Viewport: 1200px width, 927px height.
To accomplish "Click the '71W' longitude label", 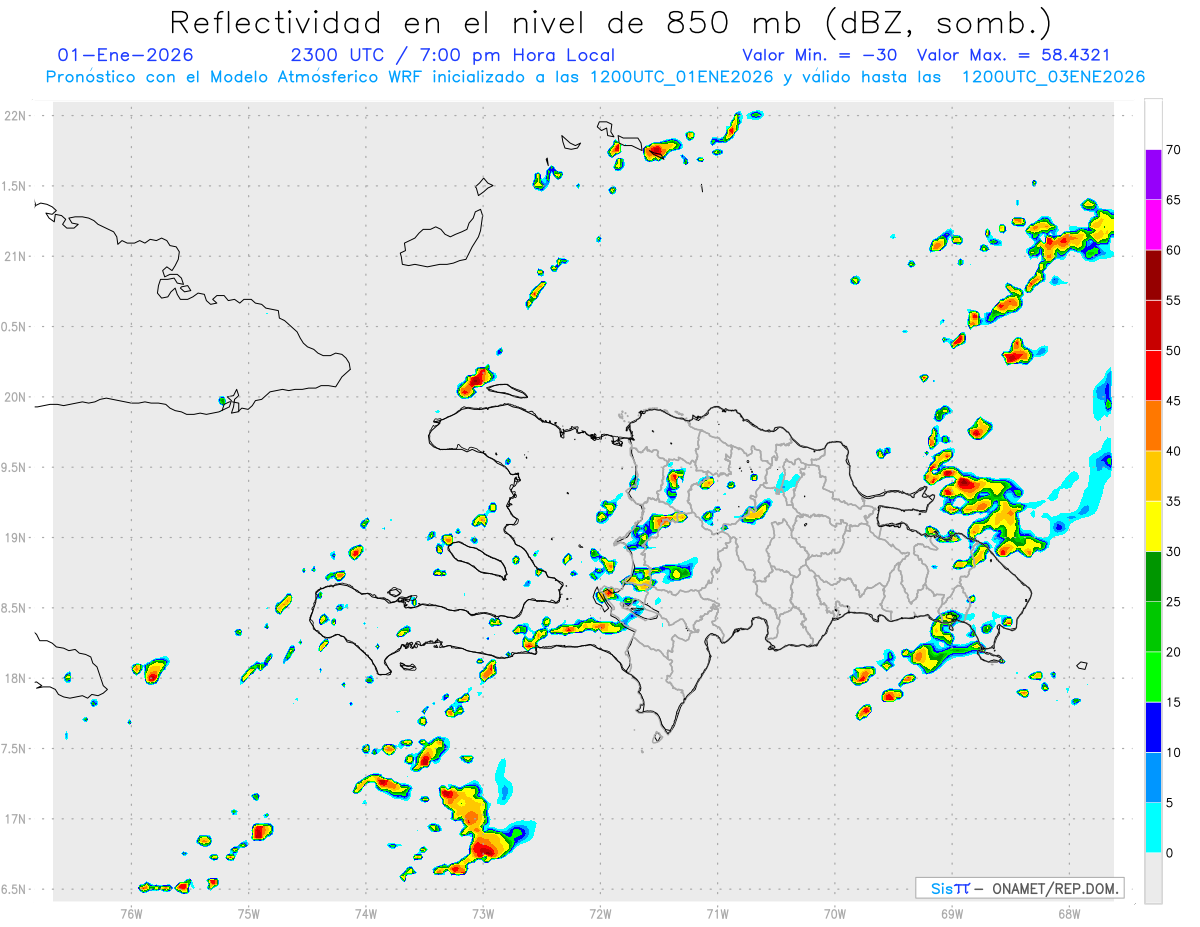I will (717, 912).
